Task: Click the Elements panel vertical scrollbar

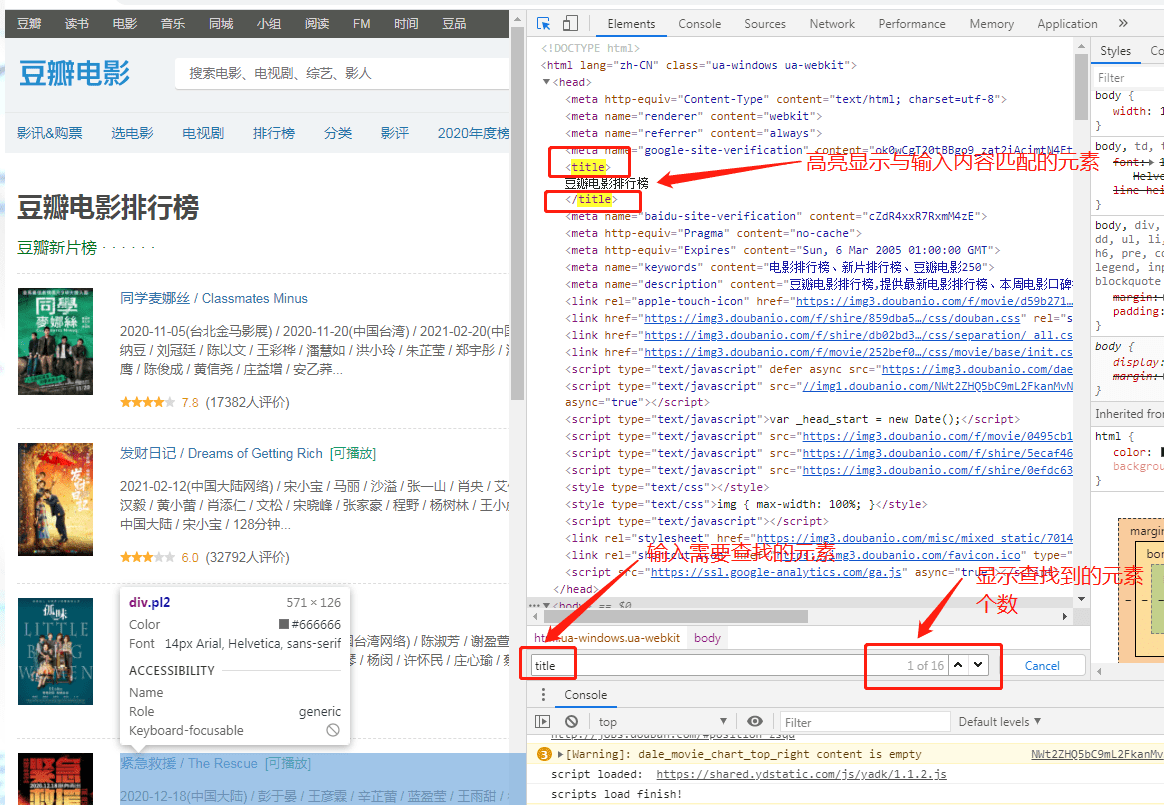Action: (1081, 85)
